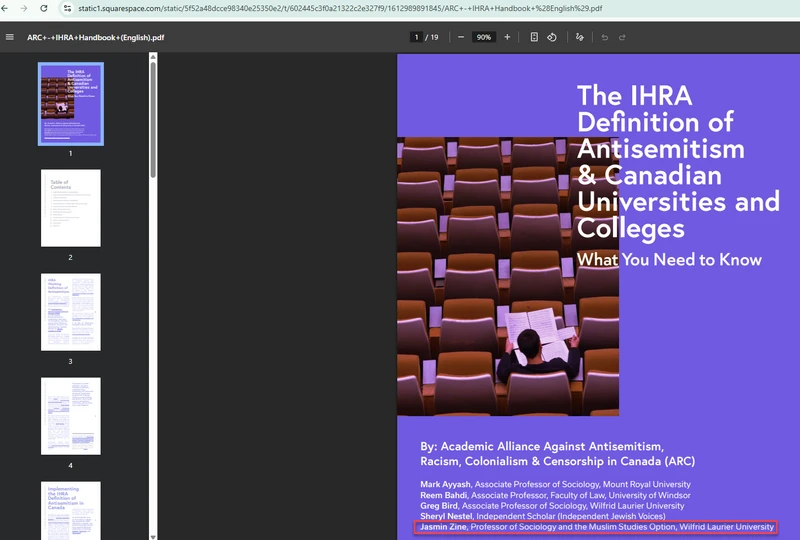Viewport: 800px width, 540px height.
Task: Click the total page count "/ 19"
Action: [432, 37]
